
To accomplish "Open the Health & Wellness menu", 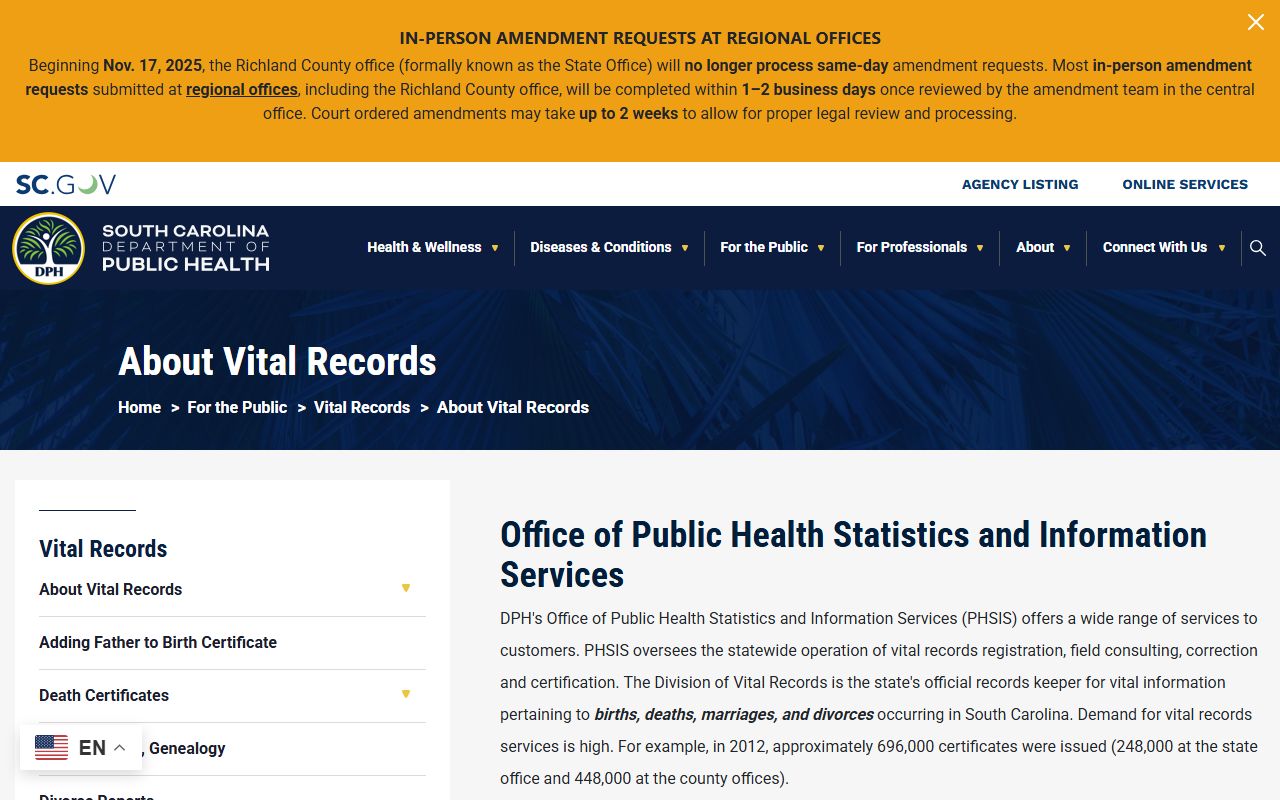I will coord(424,247).
